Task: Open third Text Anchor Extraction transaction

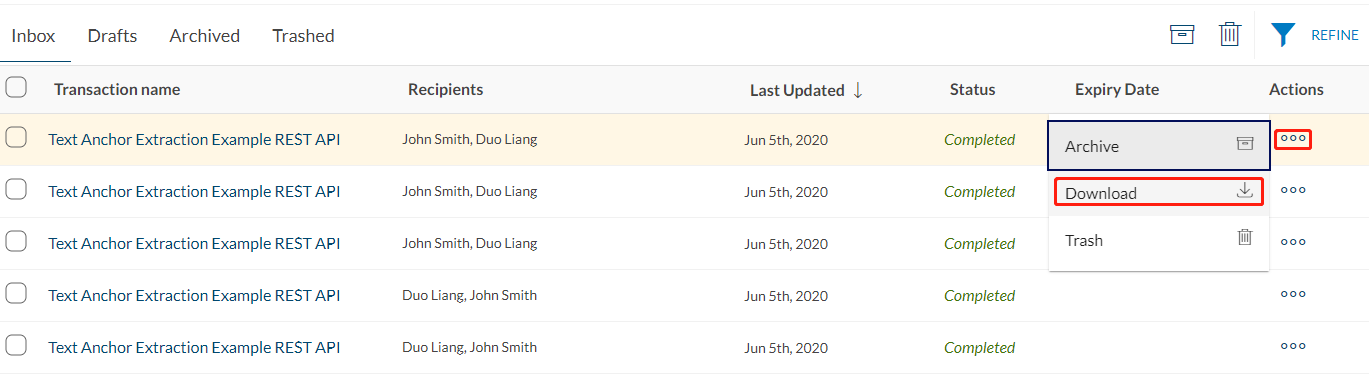Action: [x=194, y=243]
